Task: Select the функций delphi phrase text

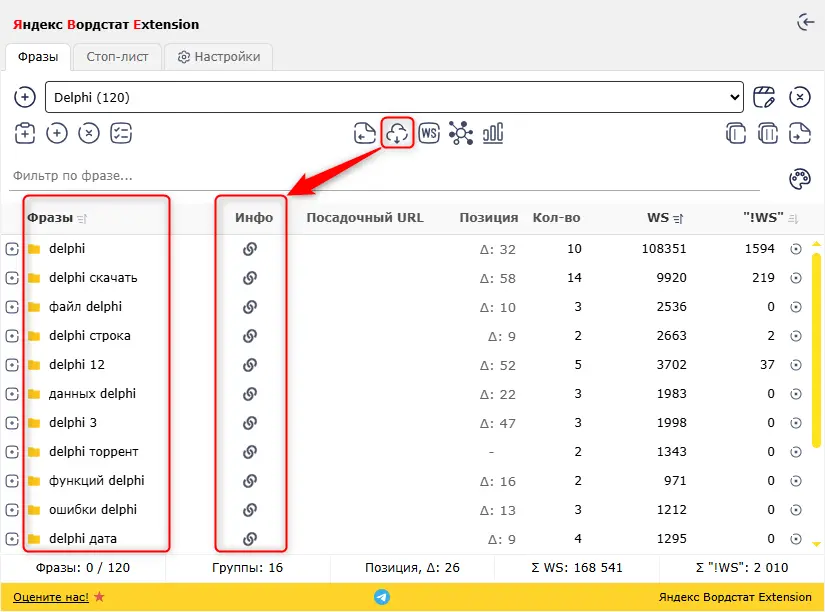Action: click(x=96, y=480)
